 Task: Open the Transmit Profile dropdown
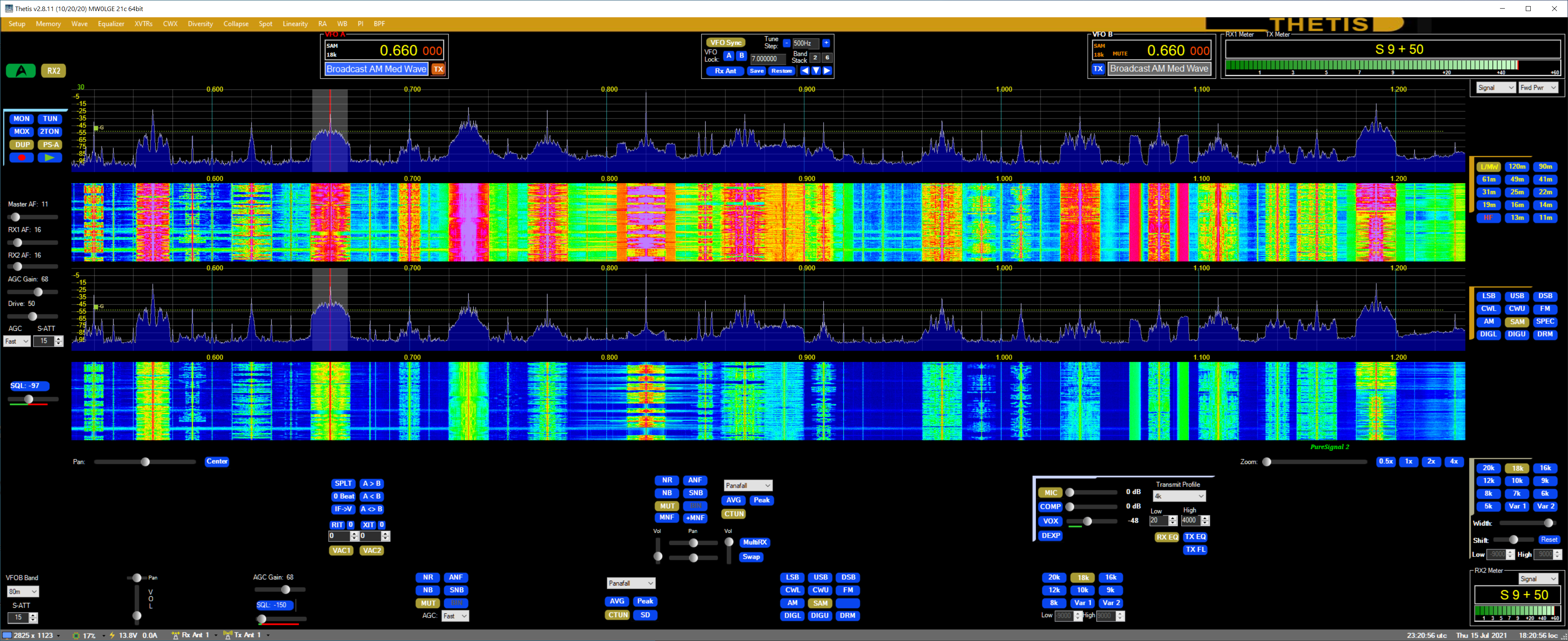[x=1179, y=496]
